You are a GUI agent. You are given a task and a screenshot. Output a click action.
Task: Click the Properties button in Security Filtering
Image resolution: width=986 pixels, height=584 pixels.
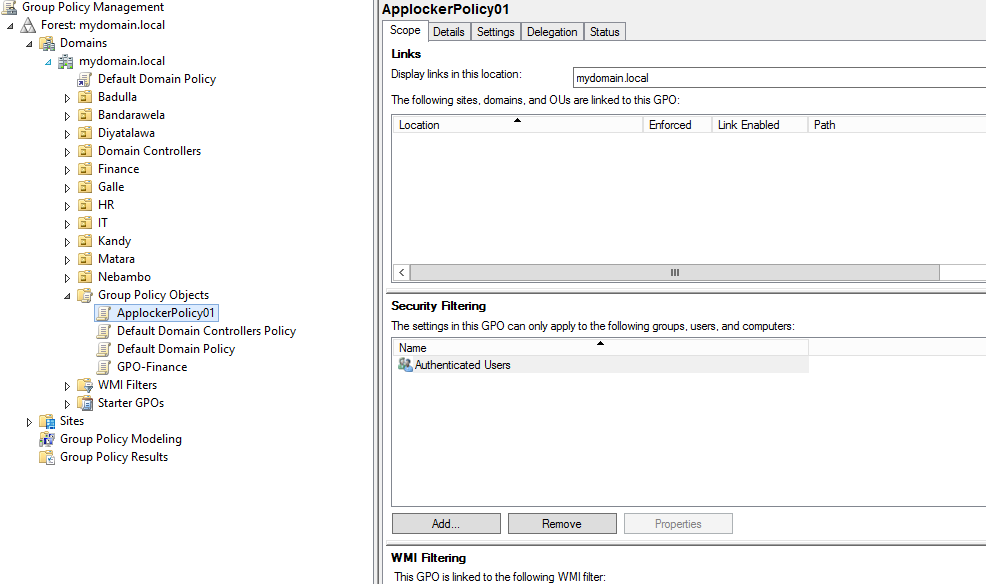tap(678, 524)
